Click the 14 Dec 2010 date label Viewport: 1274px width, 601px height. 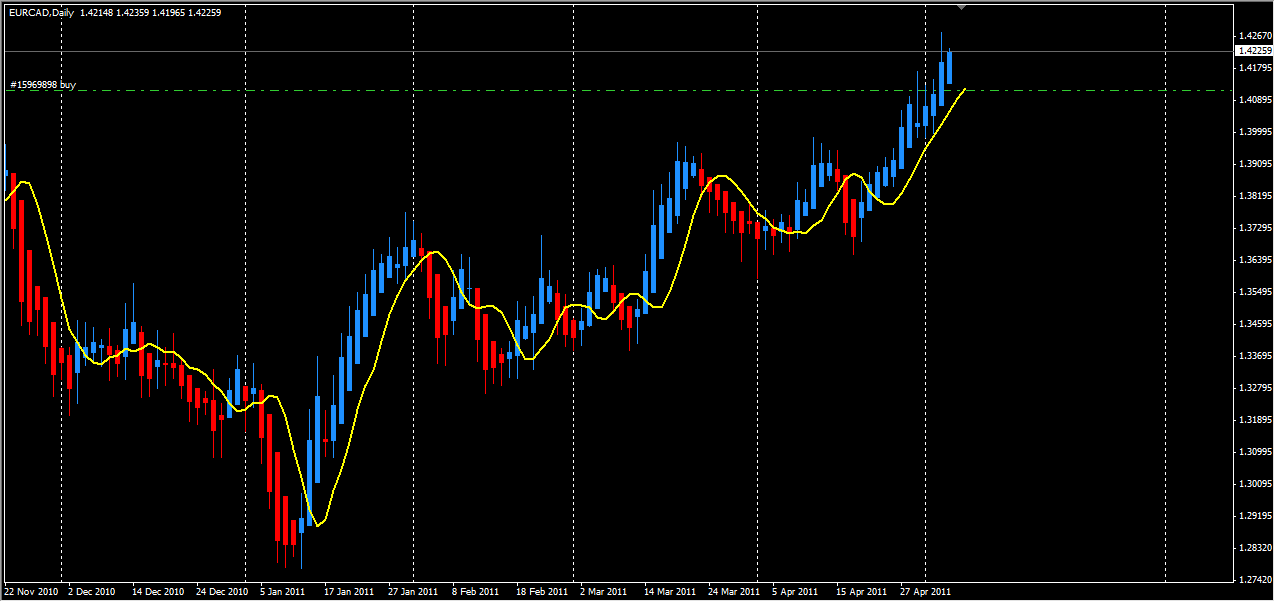coord(158,591)
